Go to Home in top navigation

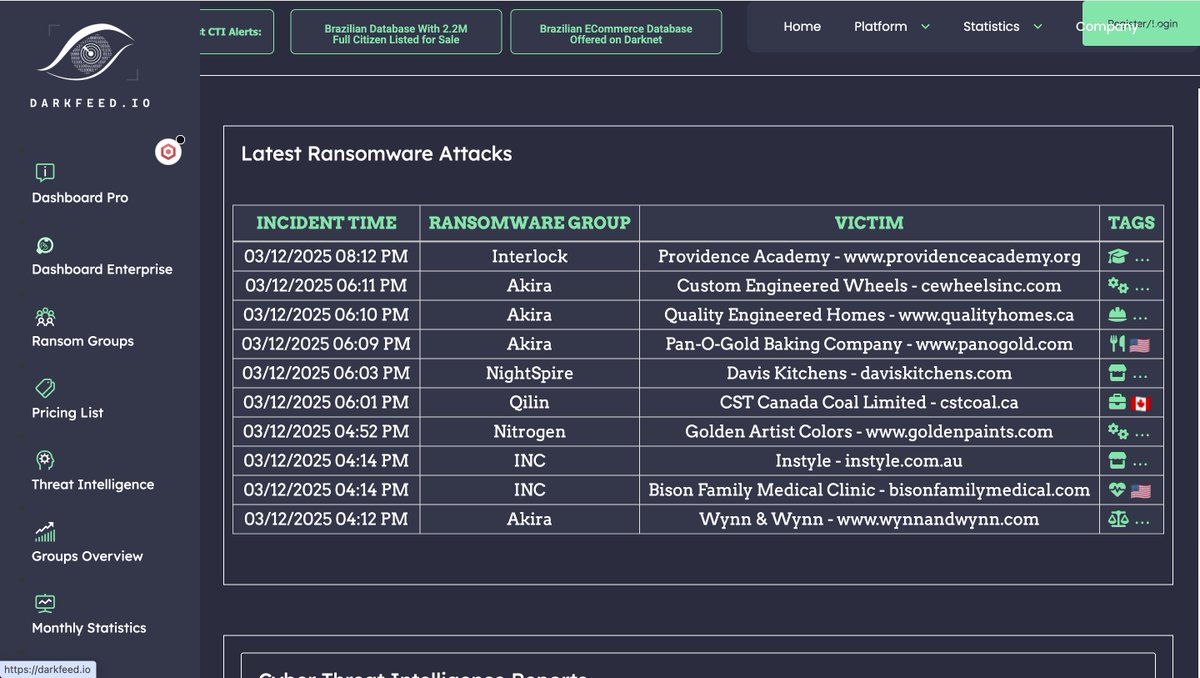click(x=802, y=27)
